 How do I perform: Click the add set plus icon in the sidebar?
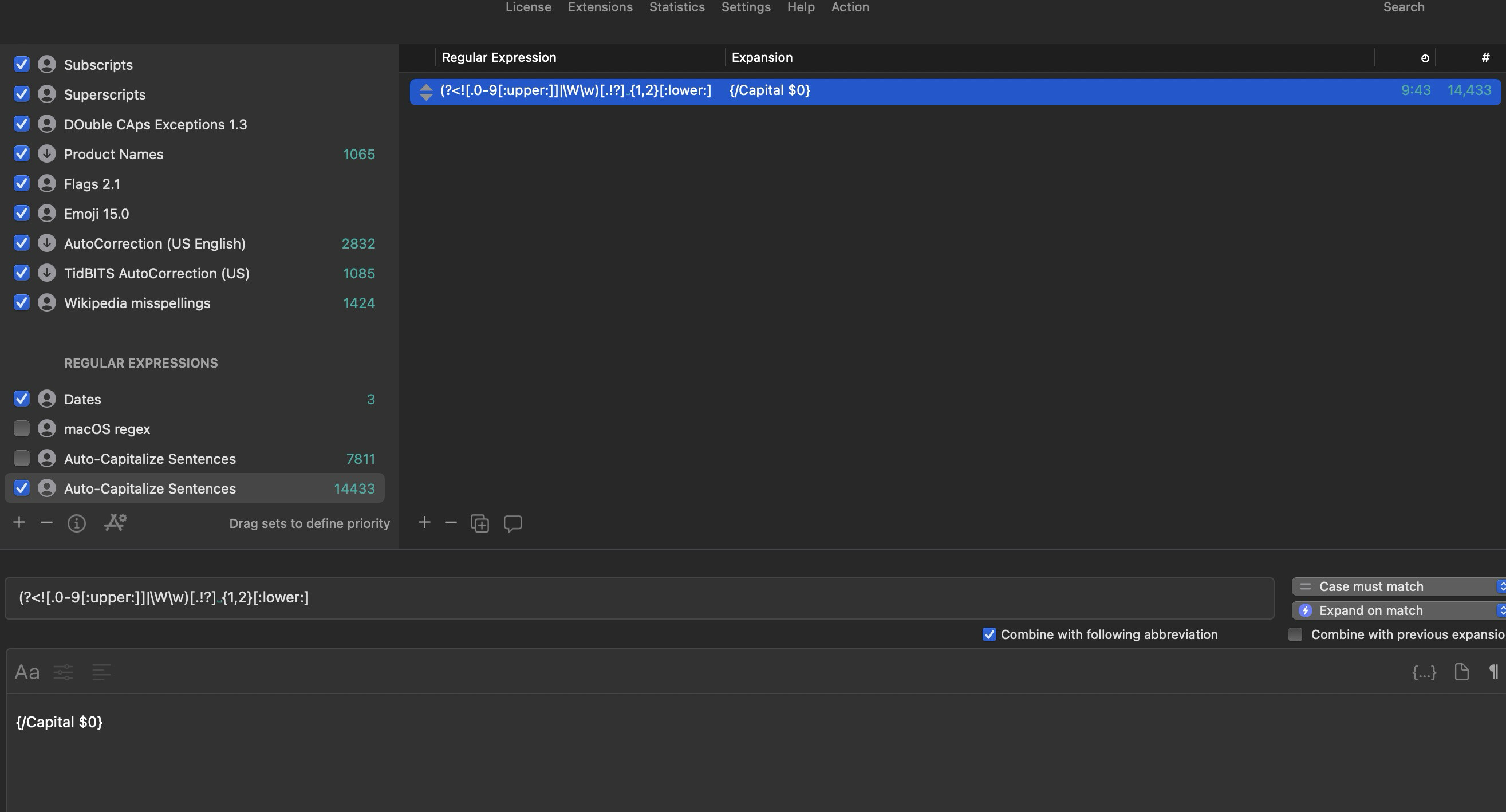pyautogui.click(x=19, y=522)
